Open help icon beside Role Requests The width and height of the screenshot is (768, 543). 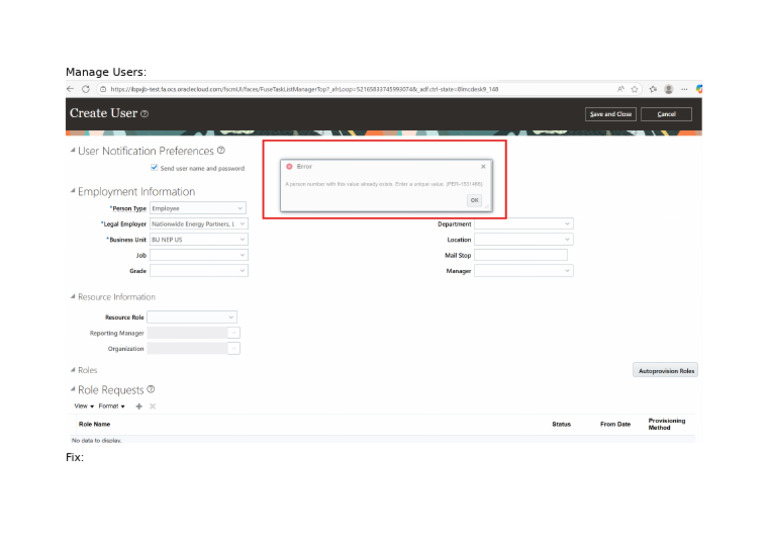151,389
